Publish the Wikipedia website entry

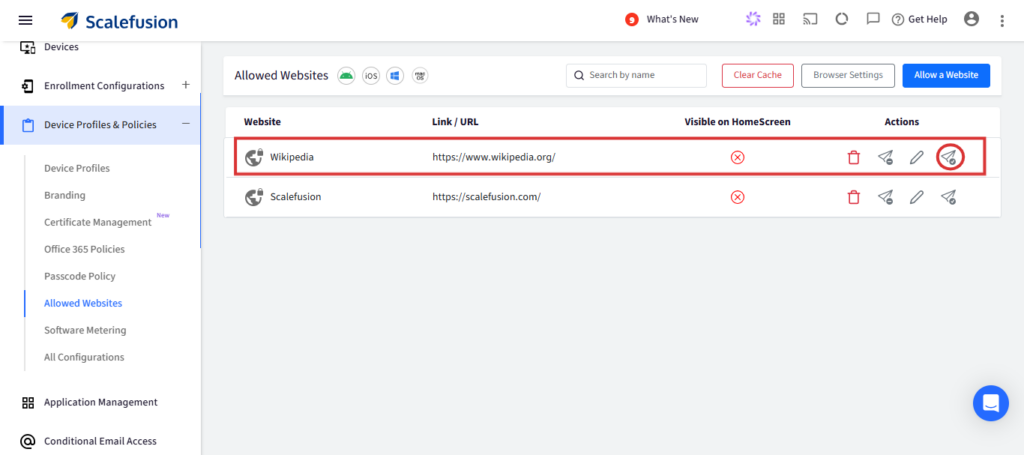point(950,157)
